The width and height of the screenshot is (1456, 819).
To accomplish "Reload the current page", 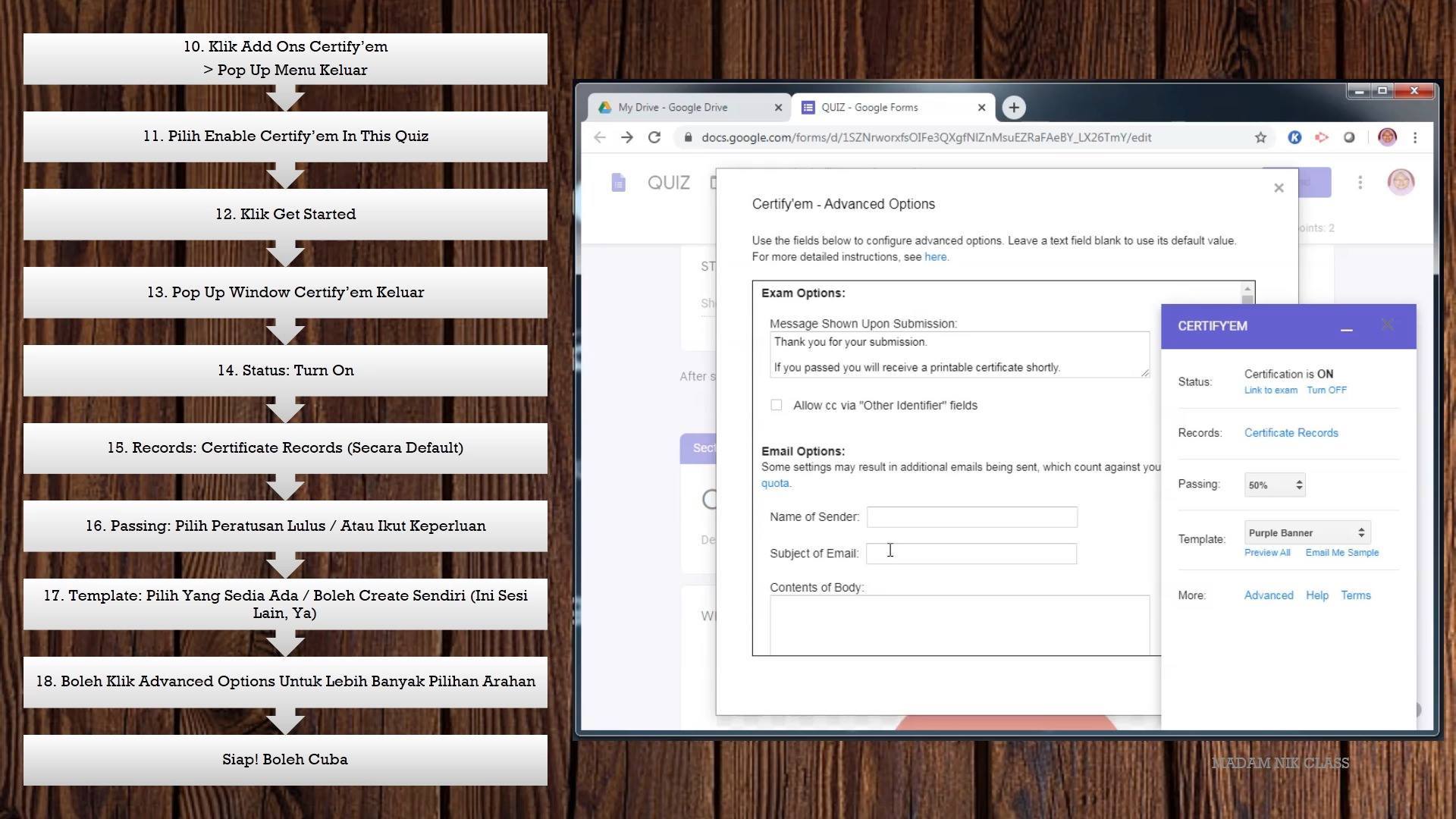I will coord(654,137).
